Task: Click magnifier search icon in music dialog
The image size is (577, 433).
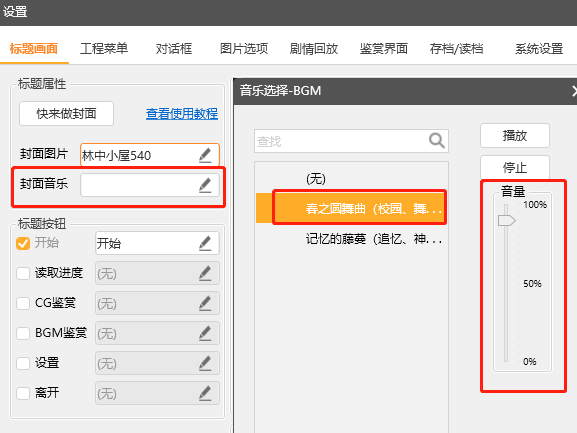Action: coord(436,141)
